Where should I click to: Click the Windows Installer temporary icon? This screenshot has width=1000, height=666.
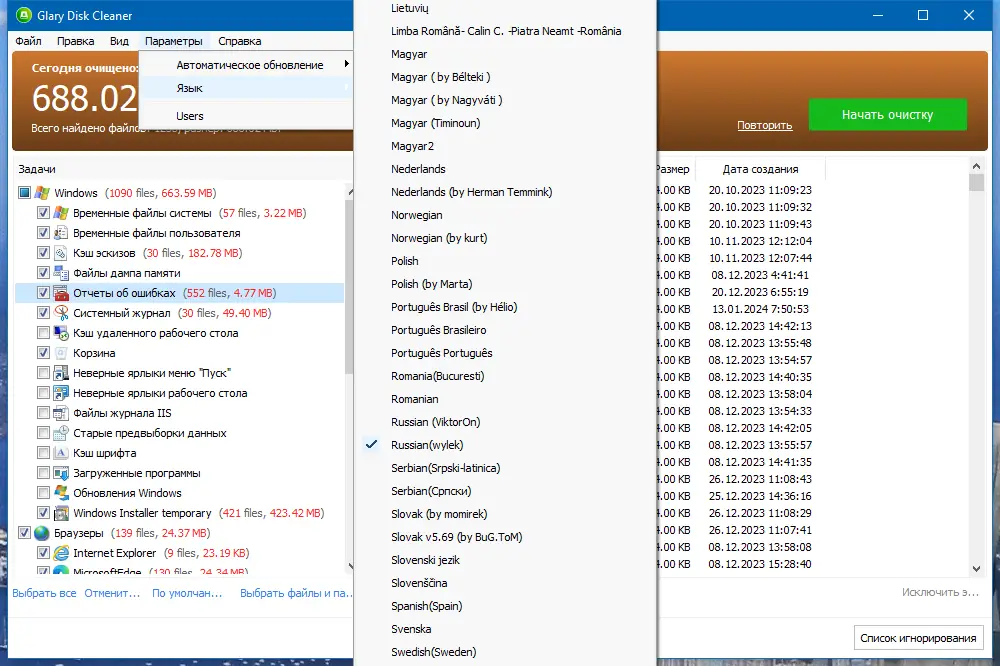[61, 513]
